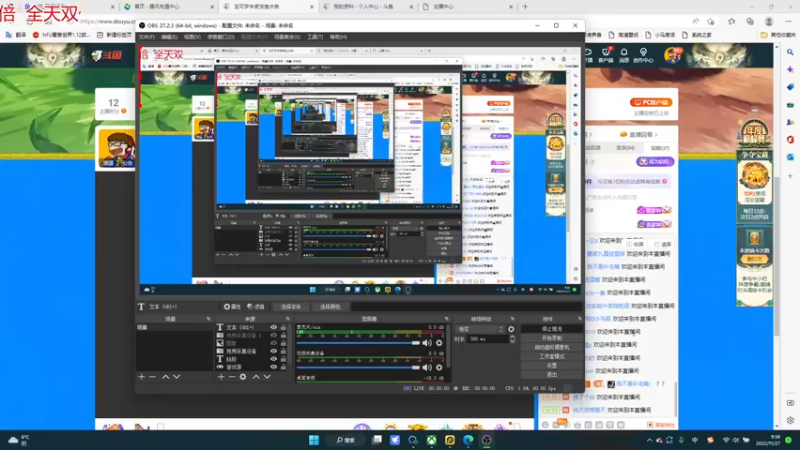This screenshot has width=800, height=450.
Task: Open OBS 帮助(H) menu
Action: click(x=338, y=37)
